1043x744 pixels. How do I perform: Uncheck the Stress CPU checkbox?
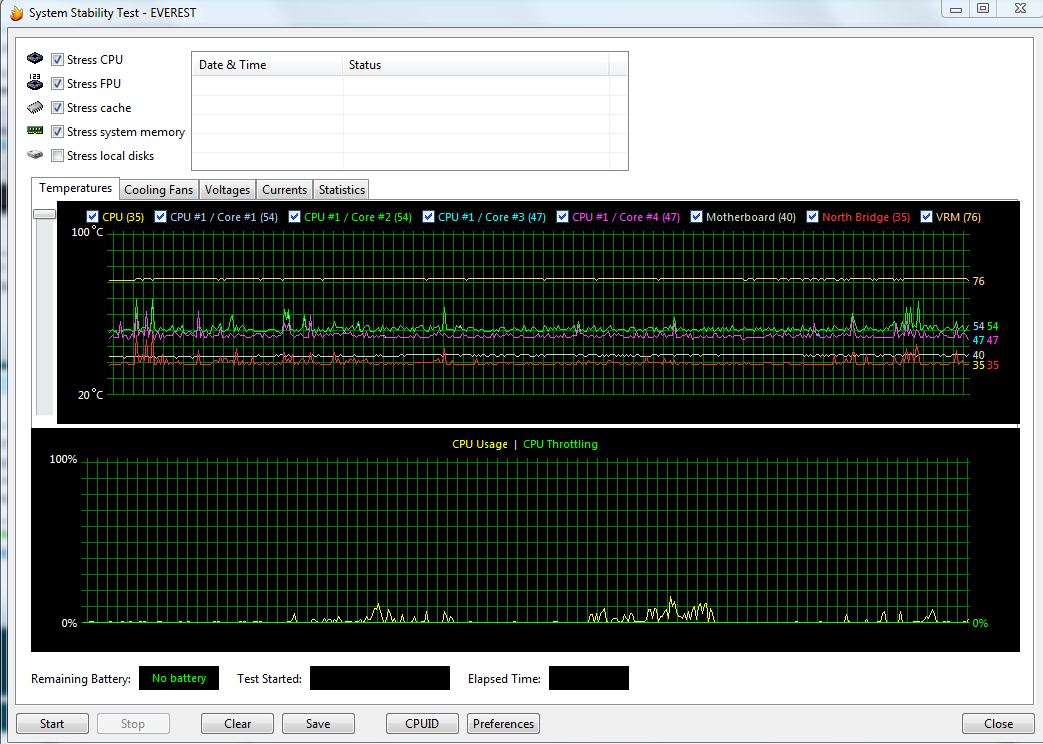point(57,59)
